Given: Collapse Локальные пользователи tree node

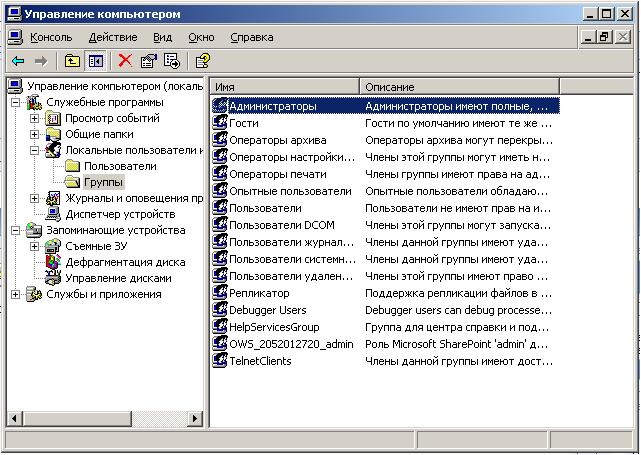Looking at the screenshot, I should click(x=35, y=150).
